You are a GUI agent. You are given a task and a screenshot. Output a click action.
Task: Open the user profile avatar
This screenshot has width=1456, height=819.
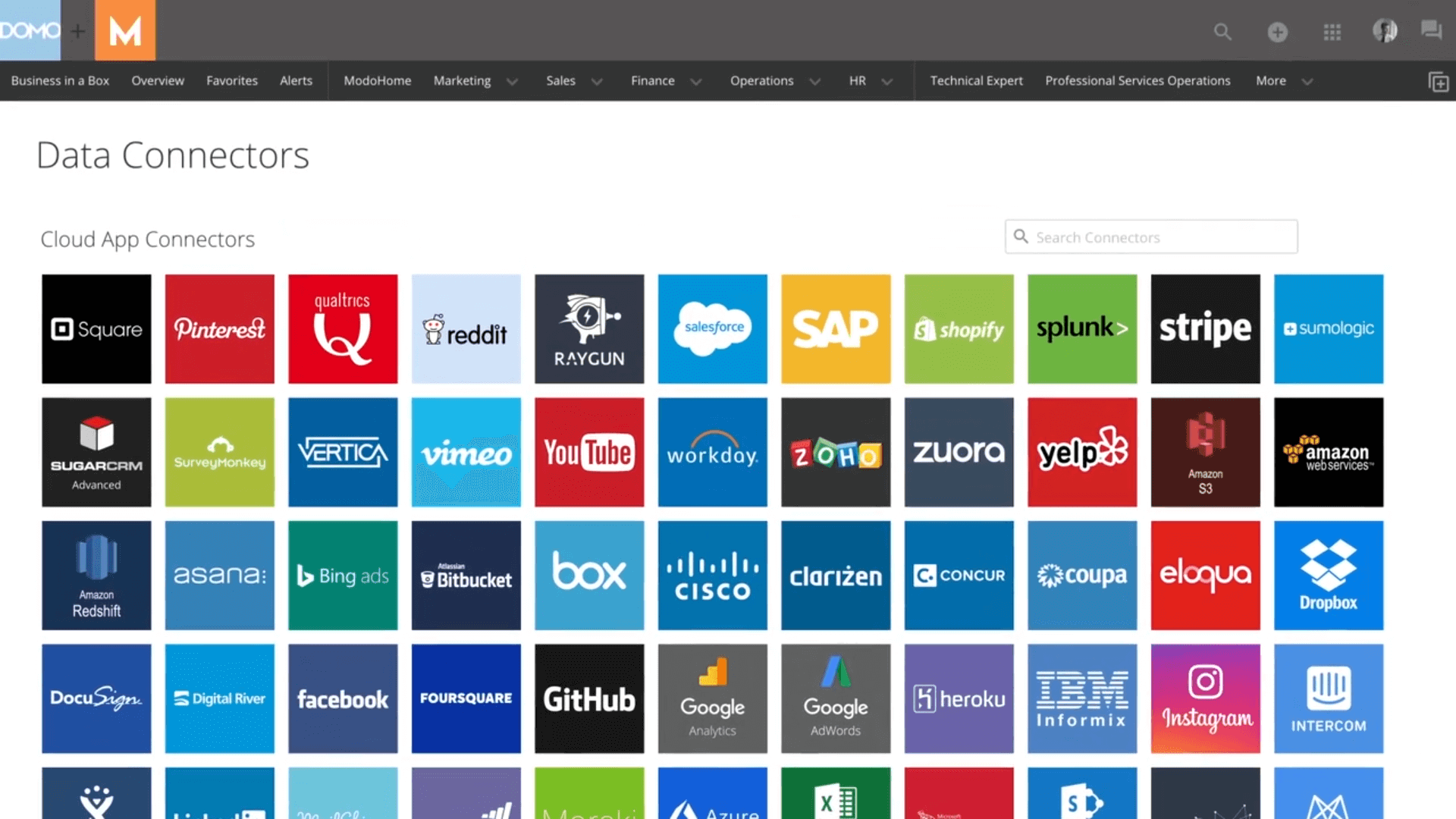click(x=1385, y=31)
